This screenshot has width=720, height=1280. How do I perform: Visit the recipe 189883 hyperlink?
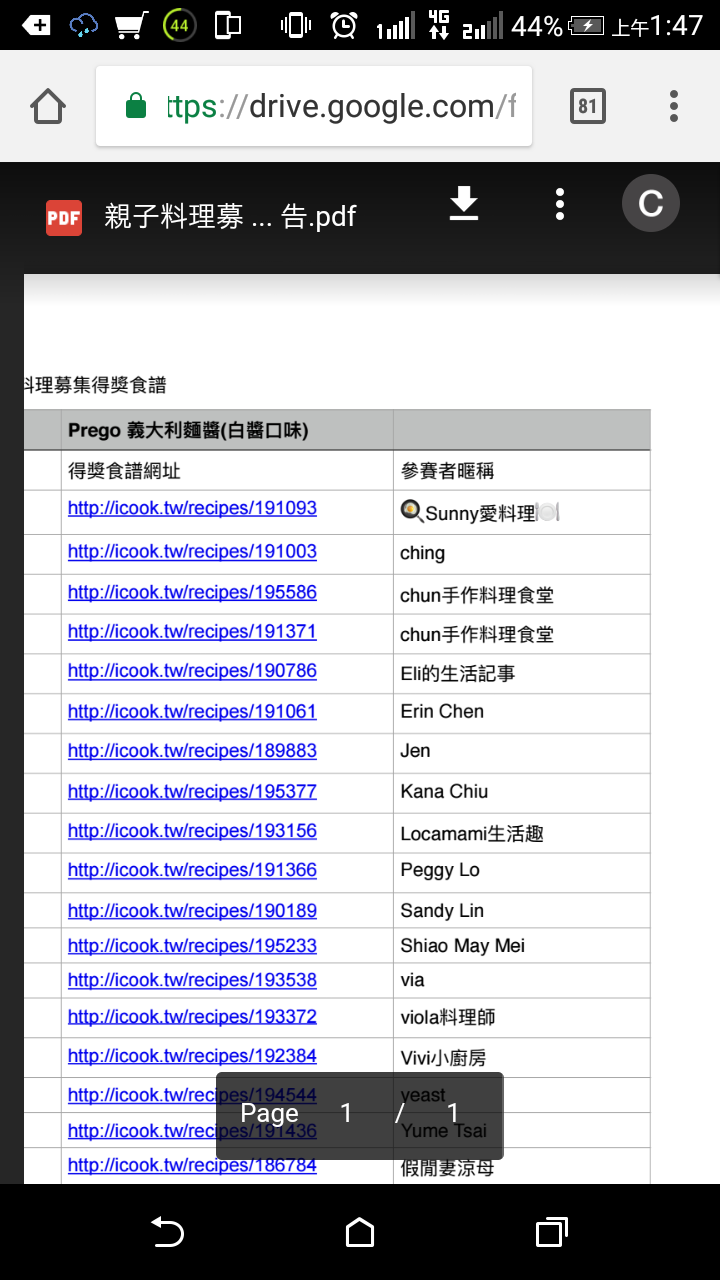192,751
